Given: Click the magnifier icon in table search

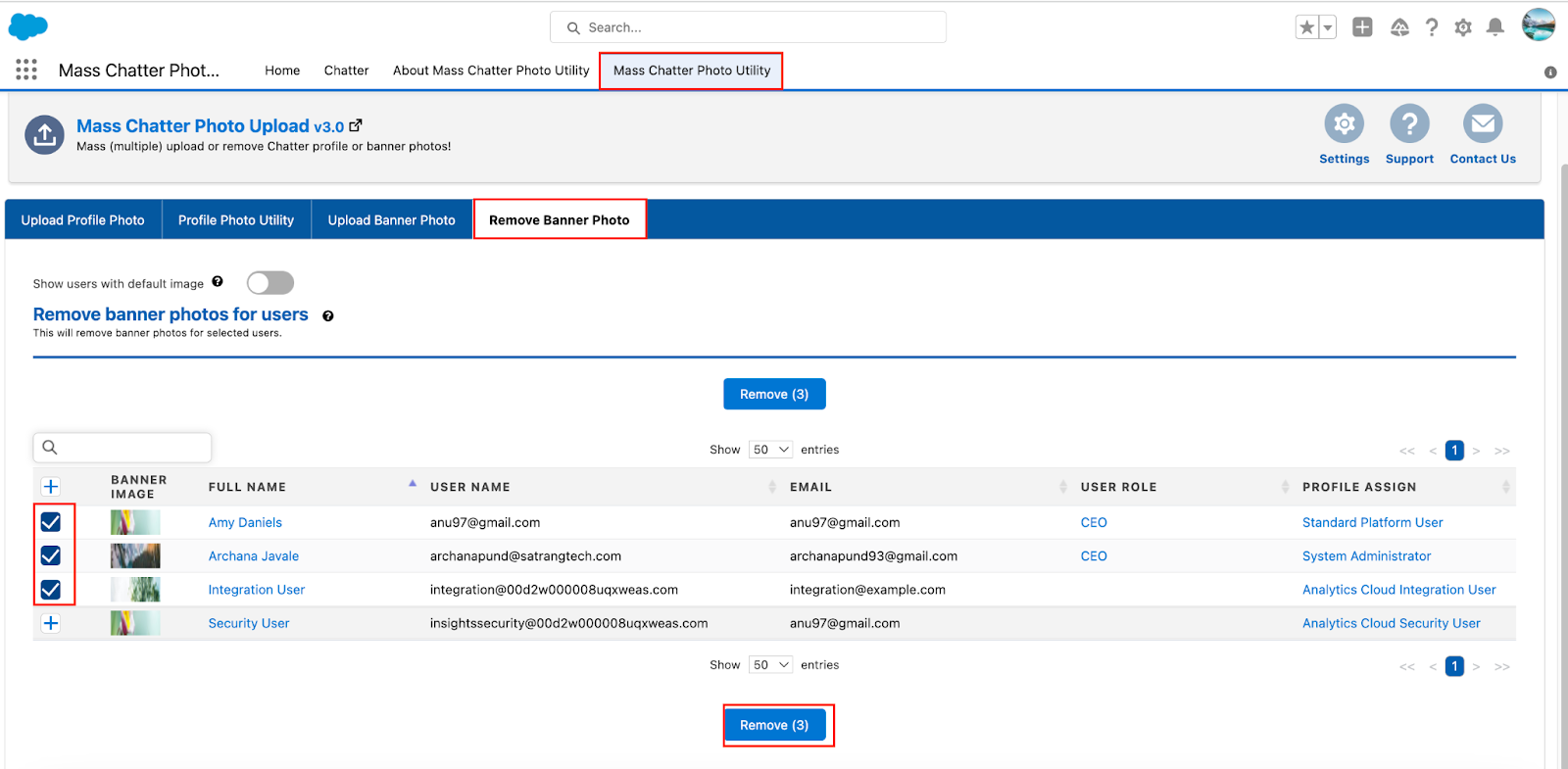Looking at the screenshot, I should (x=50, y=448).
